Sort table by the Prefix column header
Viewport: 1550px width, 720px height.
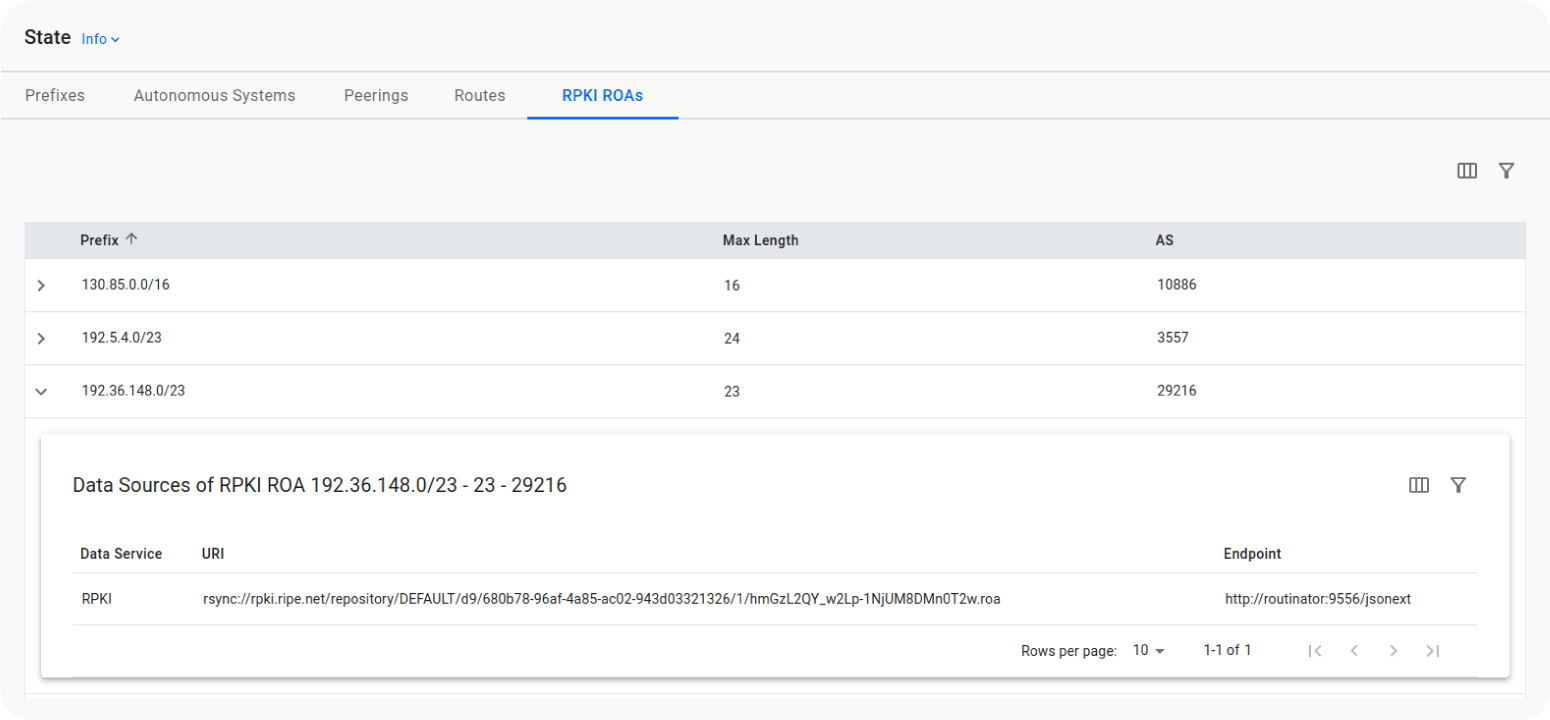pyautogui.click(x=100, y=240)
